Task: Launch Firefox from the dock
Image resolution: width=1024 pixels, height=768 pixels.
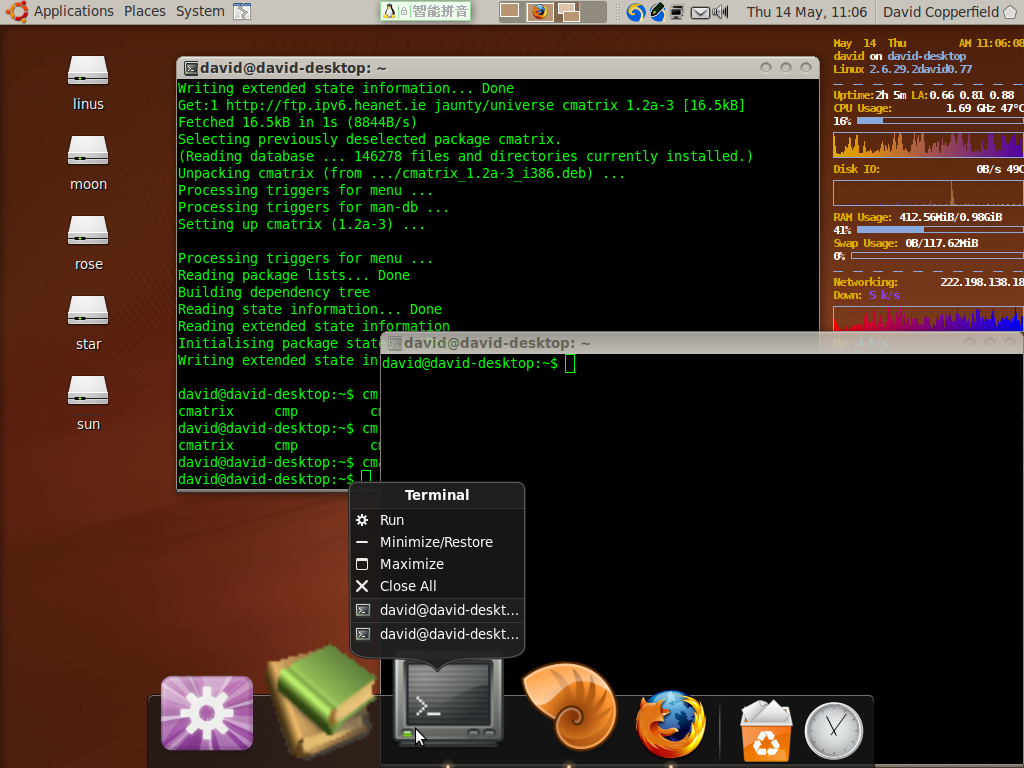Action: [x=671, y=724]
